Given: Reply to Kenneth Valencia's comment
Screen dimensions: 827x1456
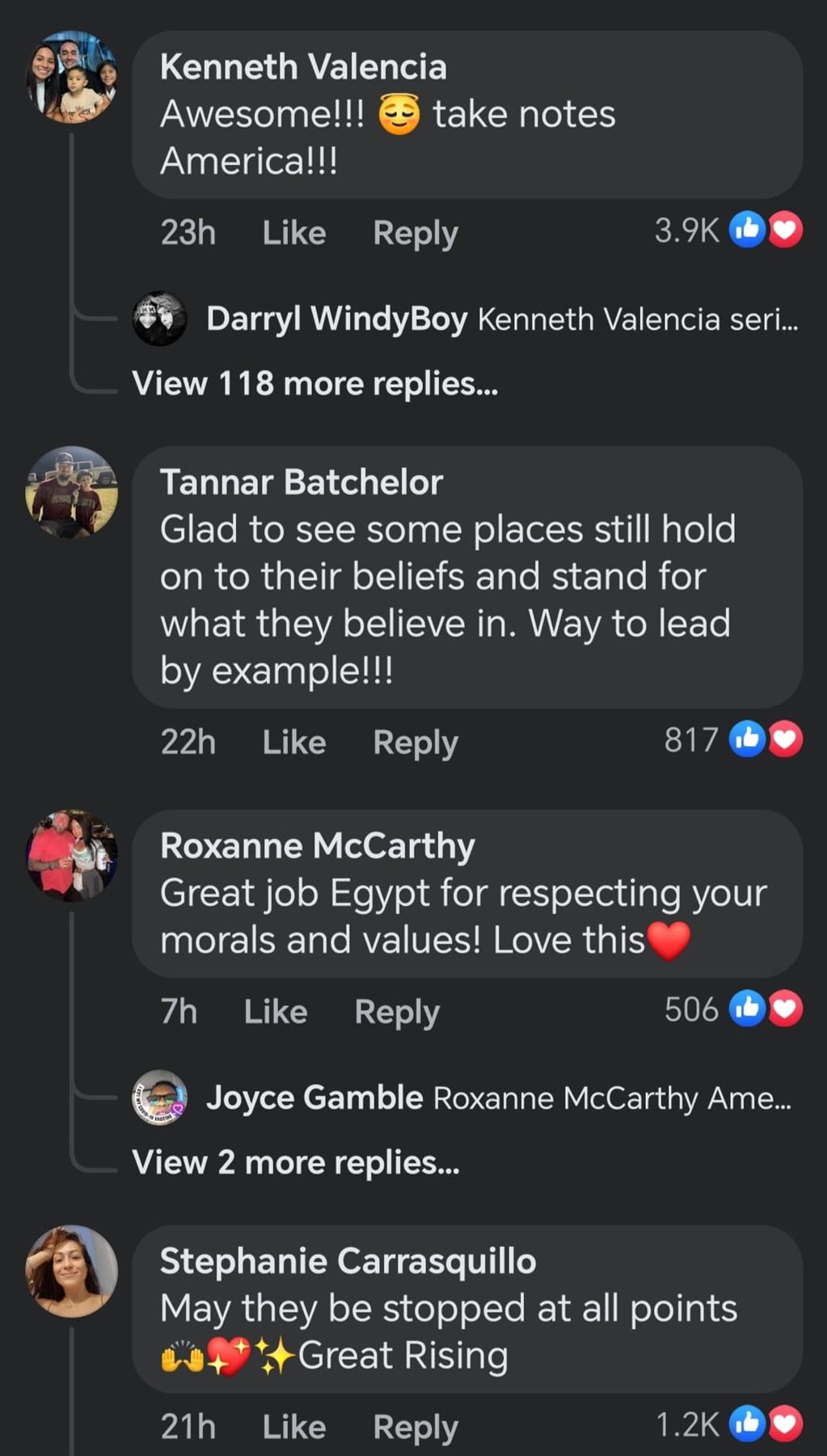Looking at the screenshot, I should 415,233.
